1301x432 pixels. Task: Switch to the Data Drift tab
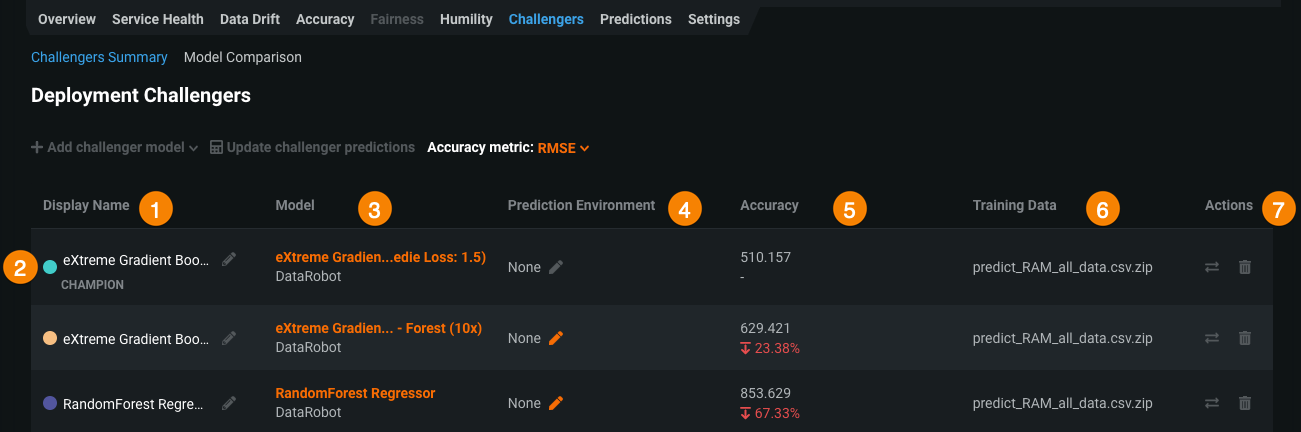(x=251, y=19)
